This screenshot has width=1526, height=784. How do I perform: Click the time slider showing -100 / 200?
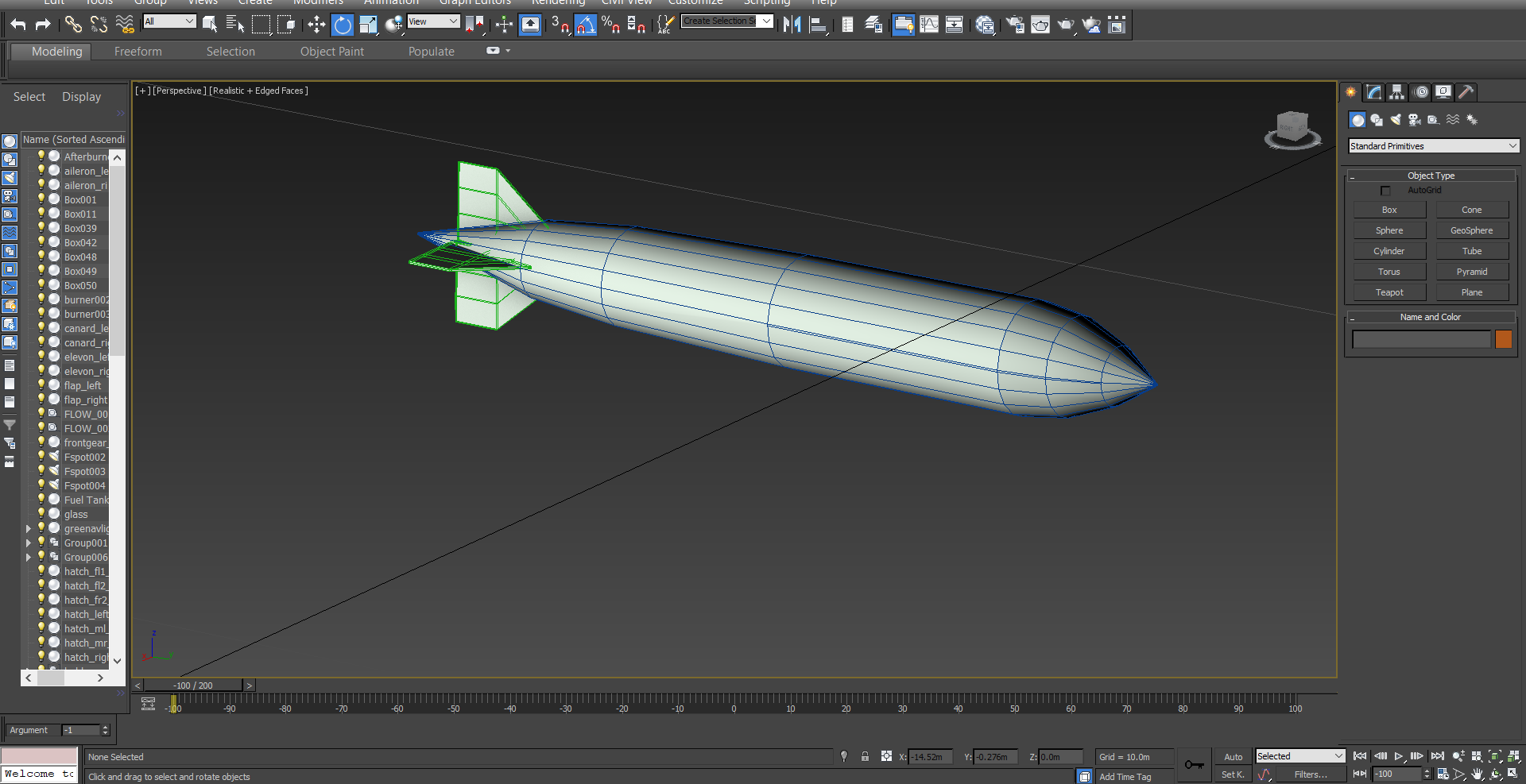click(193, 686)
